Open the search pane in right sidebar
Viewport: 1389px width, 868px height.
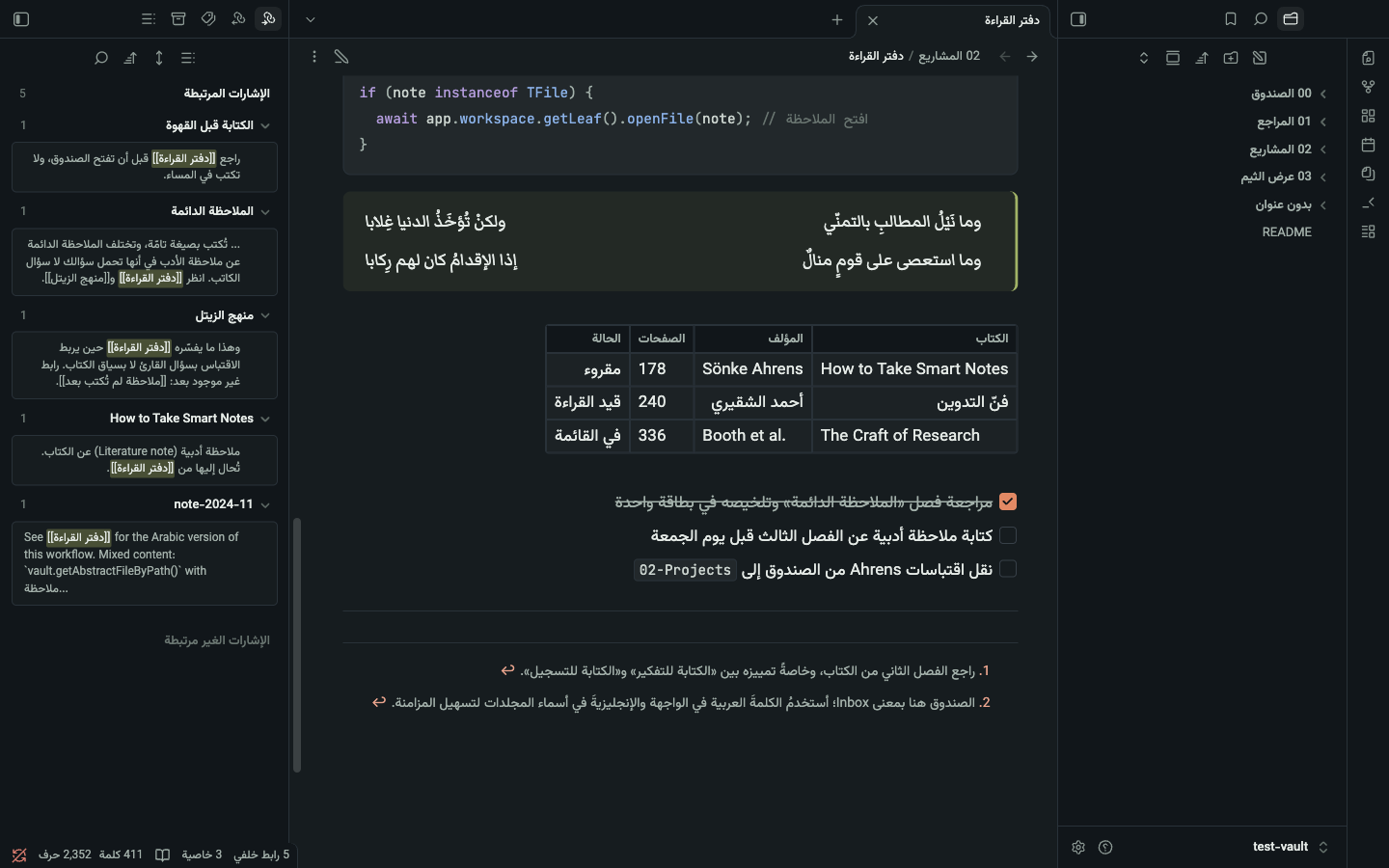(x=1261, y=19)
